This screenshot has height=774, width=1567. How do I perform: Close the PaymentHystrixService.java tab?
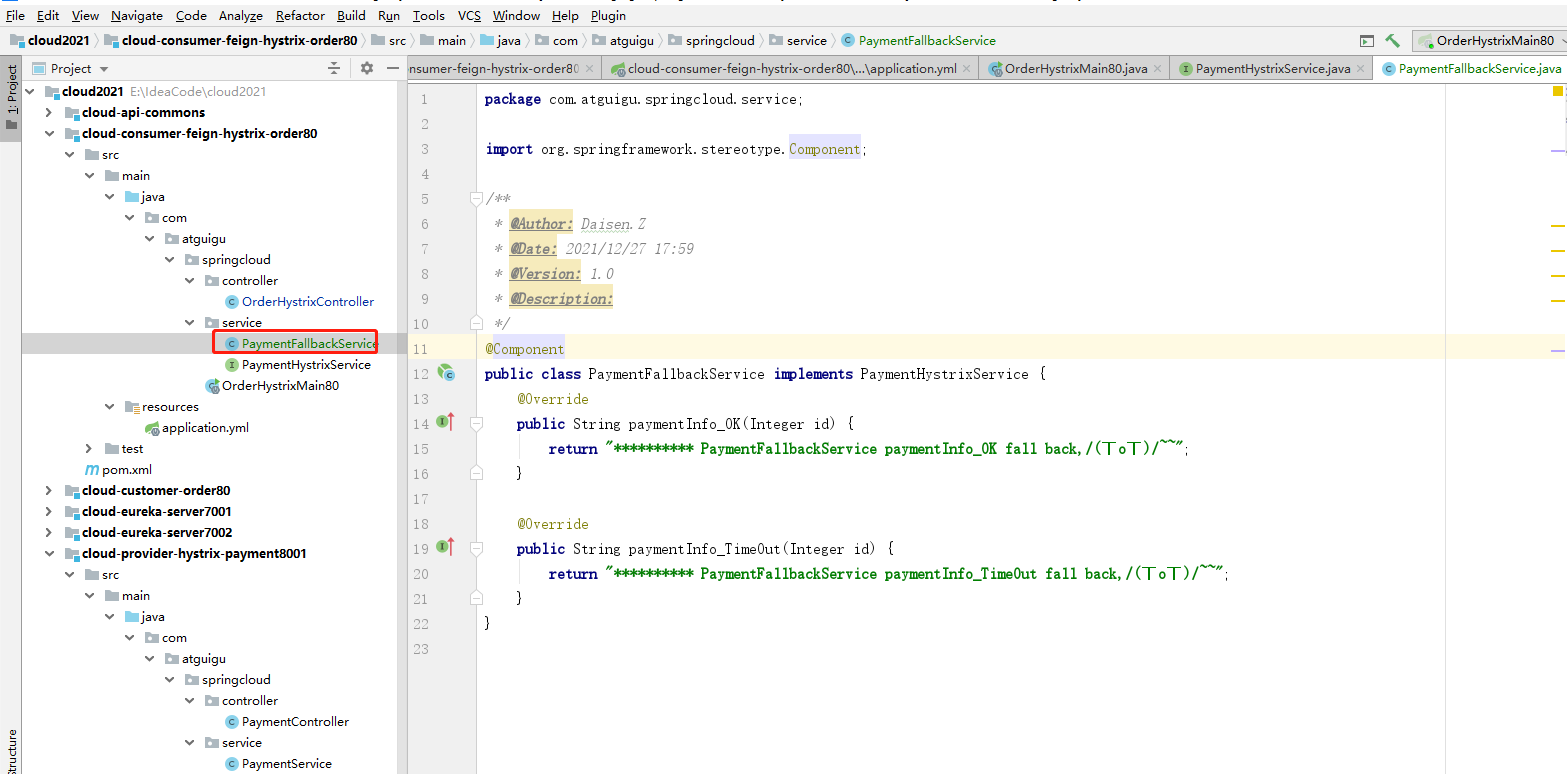[1361, 69]
